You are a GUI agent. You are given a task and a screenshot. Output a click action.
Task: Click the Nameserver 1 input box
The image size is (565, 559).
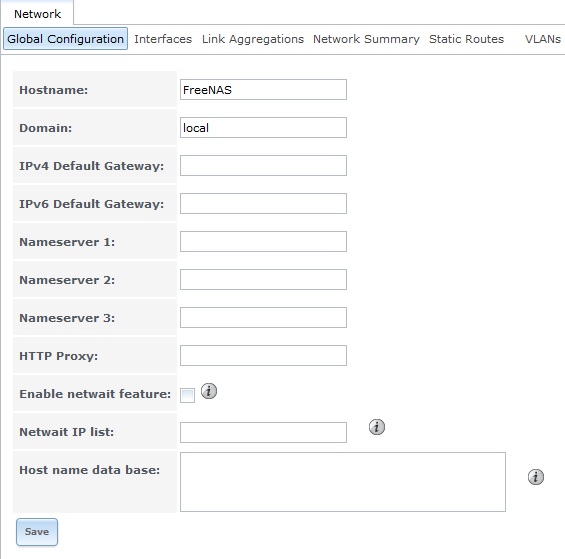(263, 241)
